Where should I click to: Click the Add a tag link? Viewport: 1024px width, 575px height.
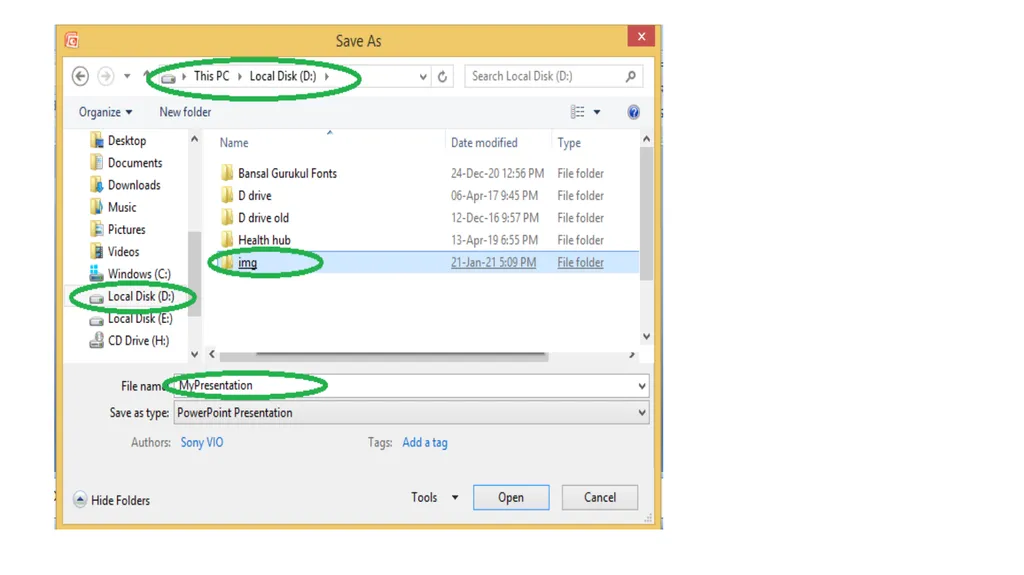point(424,442)
